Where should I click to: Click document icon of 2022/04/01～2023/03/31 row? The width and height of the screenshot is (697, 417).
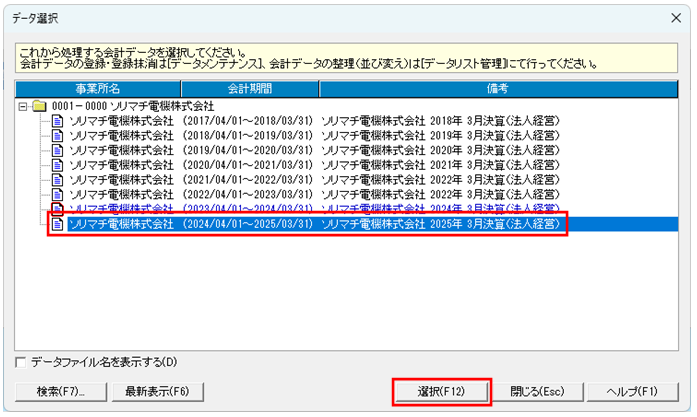pos(57,194)
